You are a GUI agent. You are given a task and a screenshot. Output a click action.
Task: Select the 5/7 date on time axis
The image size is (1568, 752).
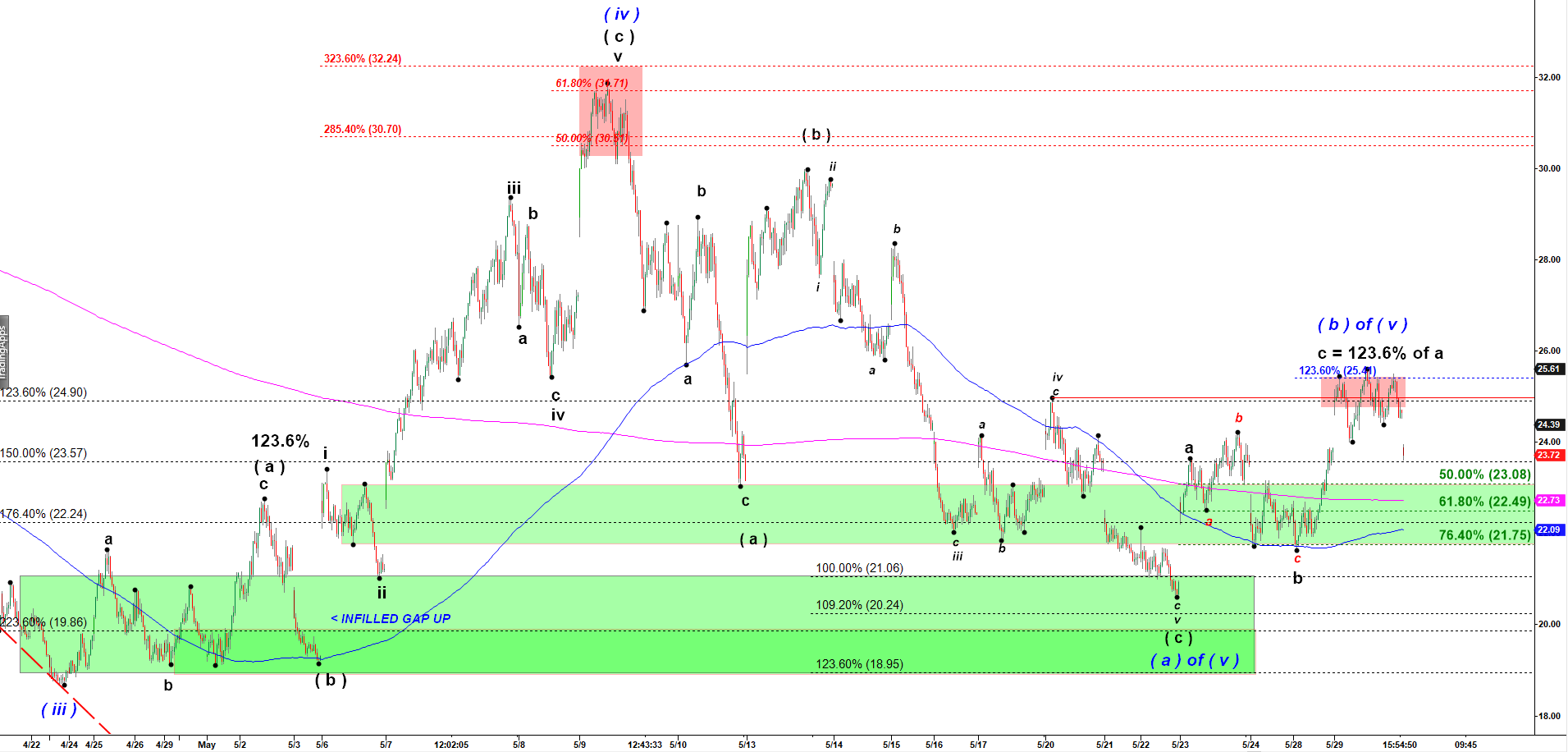(x=386, y=745)
